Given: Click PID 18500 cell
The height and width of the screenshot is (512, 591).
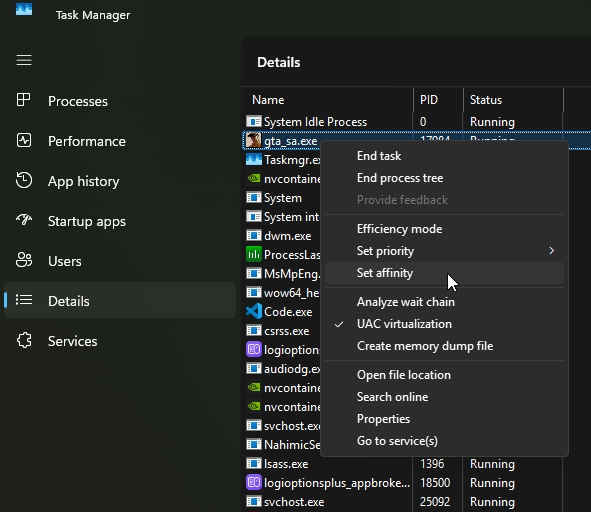Looking at the screenshot, I should 435,483.
